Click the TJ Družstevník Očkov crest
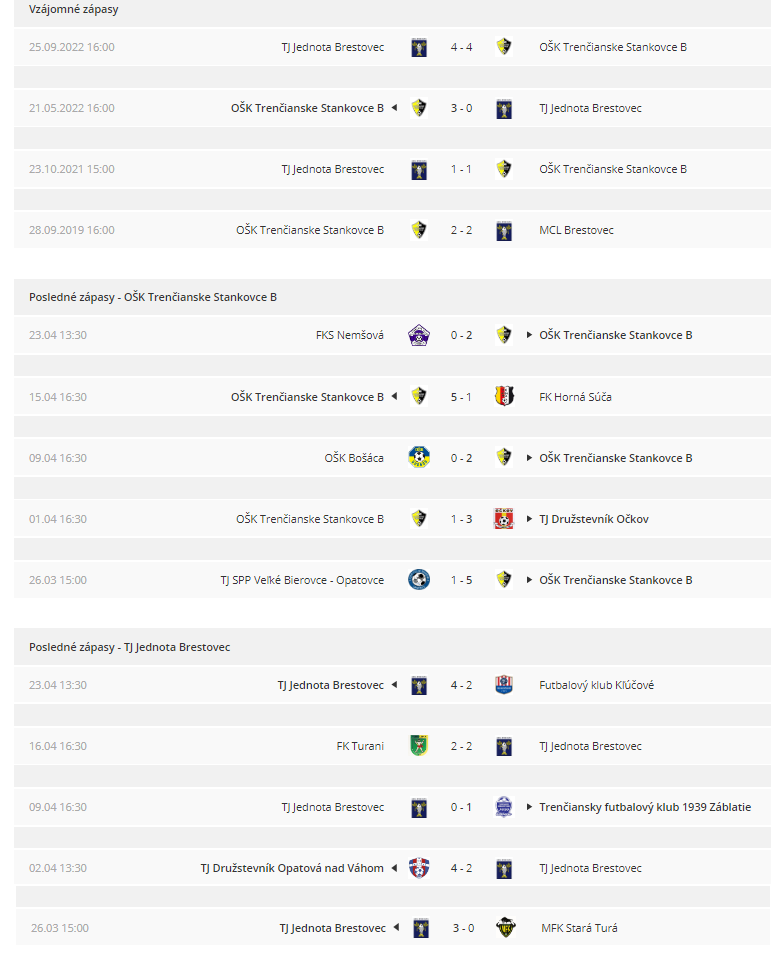The image size is (782, 975). 504,518
